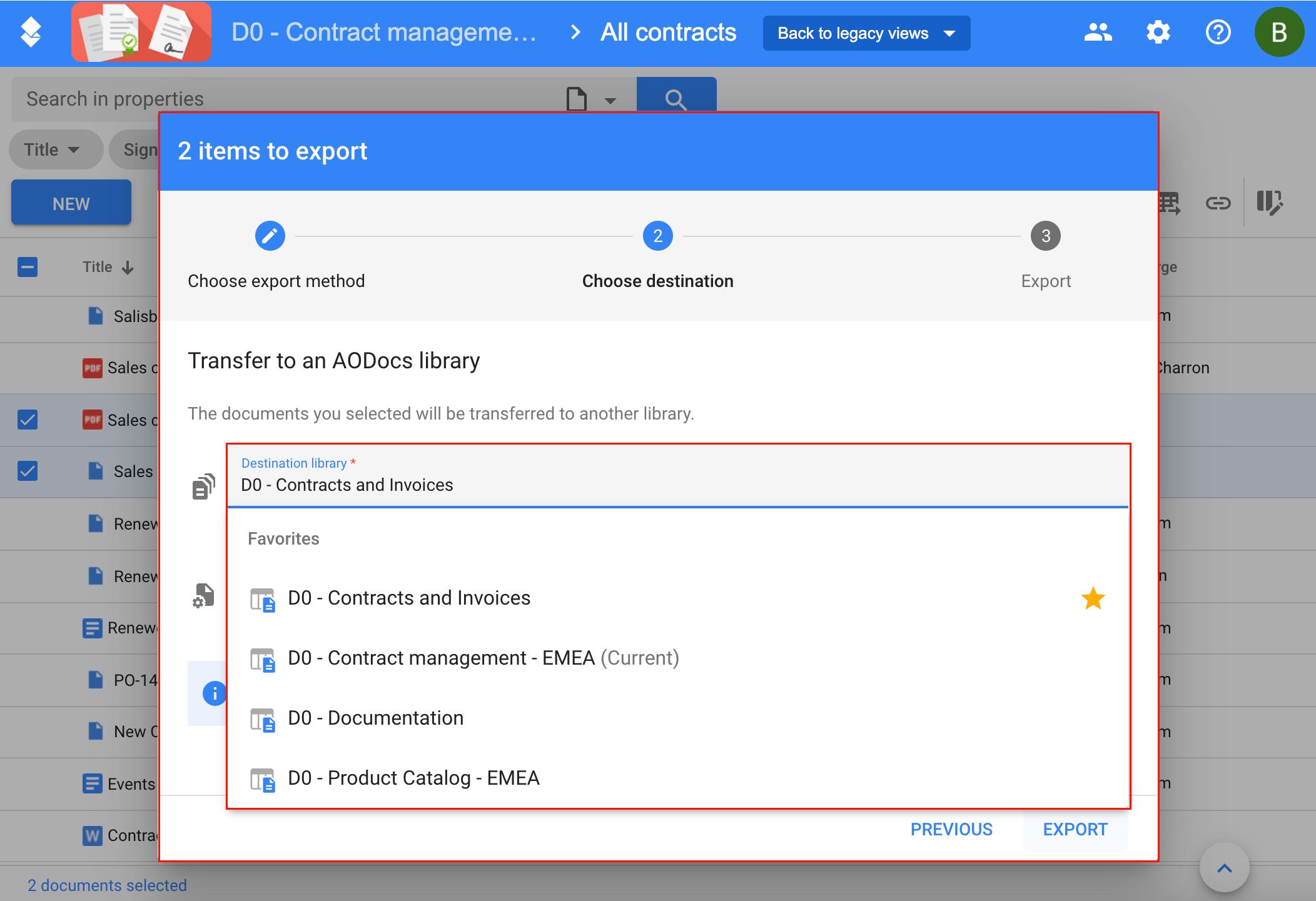Choose D0 - Documentation library option
Screen dimensions: 1316x901
click(x=678, y=718)
